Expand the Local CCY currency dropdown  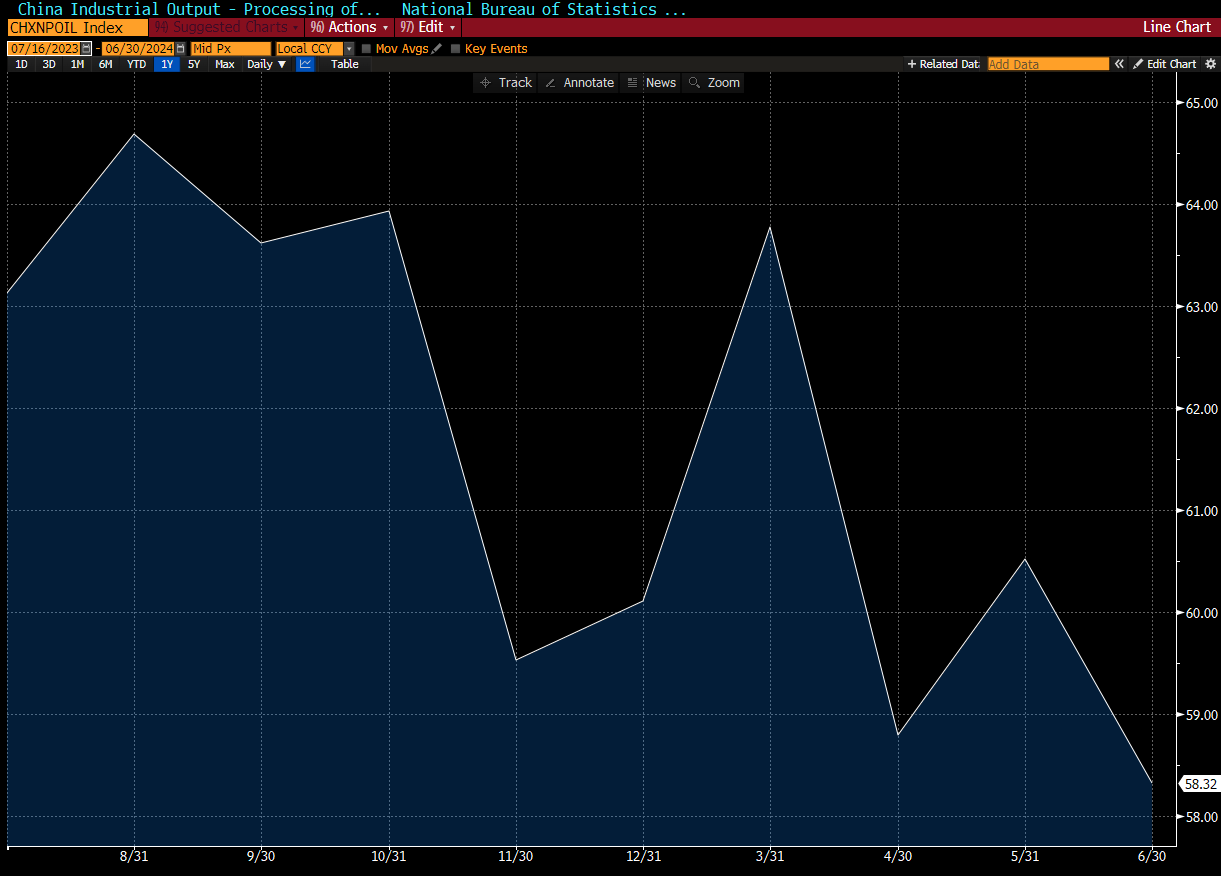point(349,48)
